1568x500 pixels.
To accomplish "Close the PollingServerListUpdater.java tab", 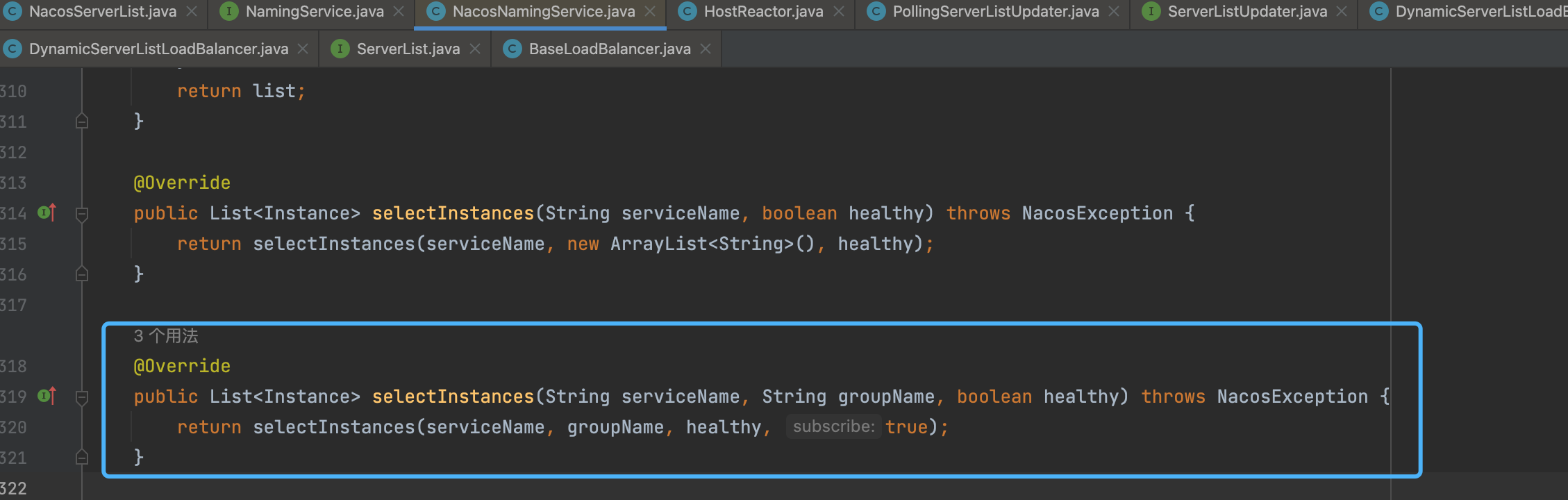I will (x=1114, y=12).
